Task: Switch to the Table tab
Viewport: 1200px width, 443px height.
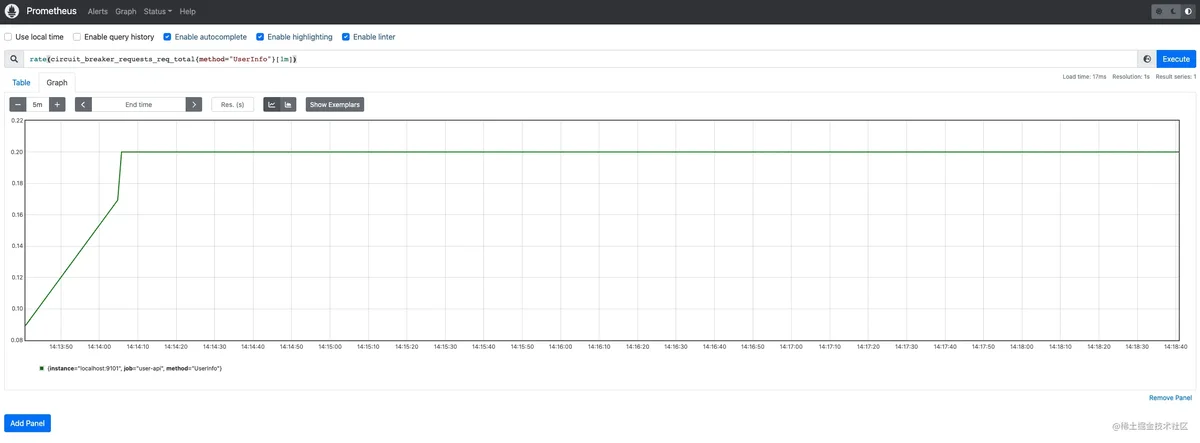Action: click(21, 83)
